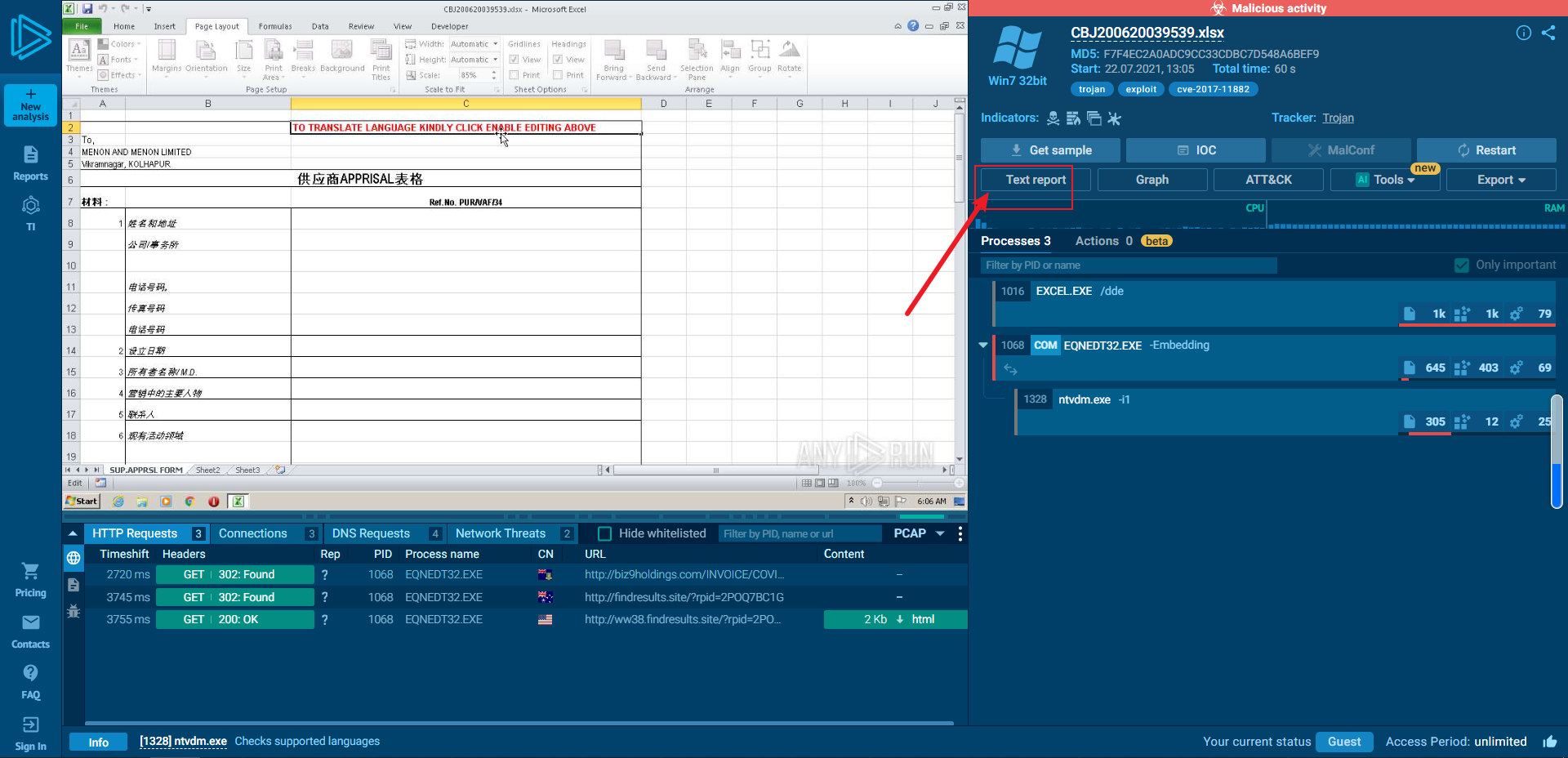Switch to the Network Threats tab
Viewport: 1568px width, 758px height.
click(x=513, y=533)
